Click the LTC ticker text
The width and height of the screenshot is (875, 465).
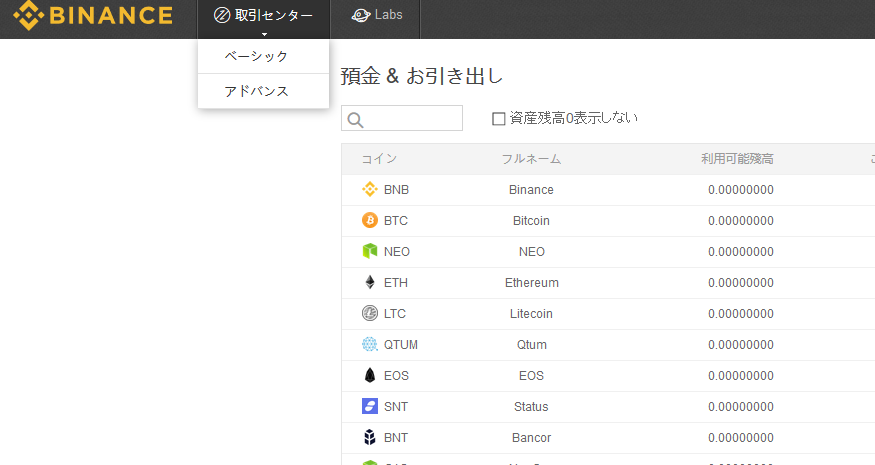point(395,314)
